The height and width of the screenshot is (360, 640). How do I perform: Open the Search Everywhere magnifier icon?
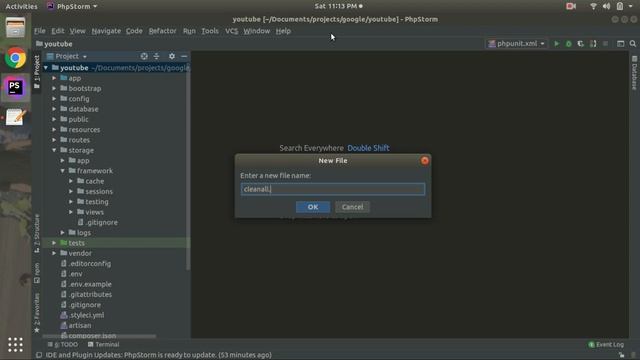(x=633, y=44)
